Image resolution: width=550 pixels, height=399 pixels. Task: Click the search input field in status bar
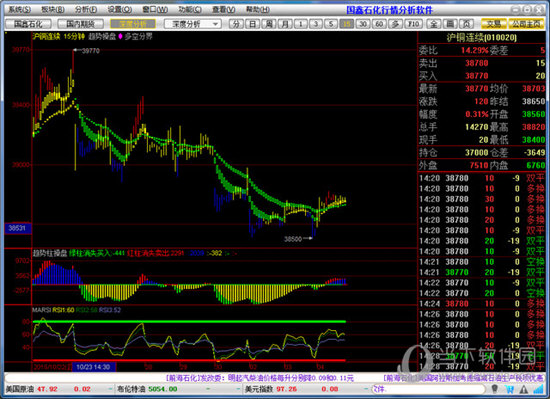tap(429, 389)
